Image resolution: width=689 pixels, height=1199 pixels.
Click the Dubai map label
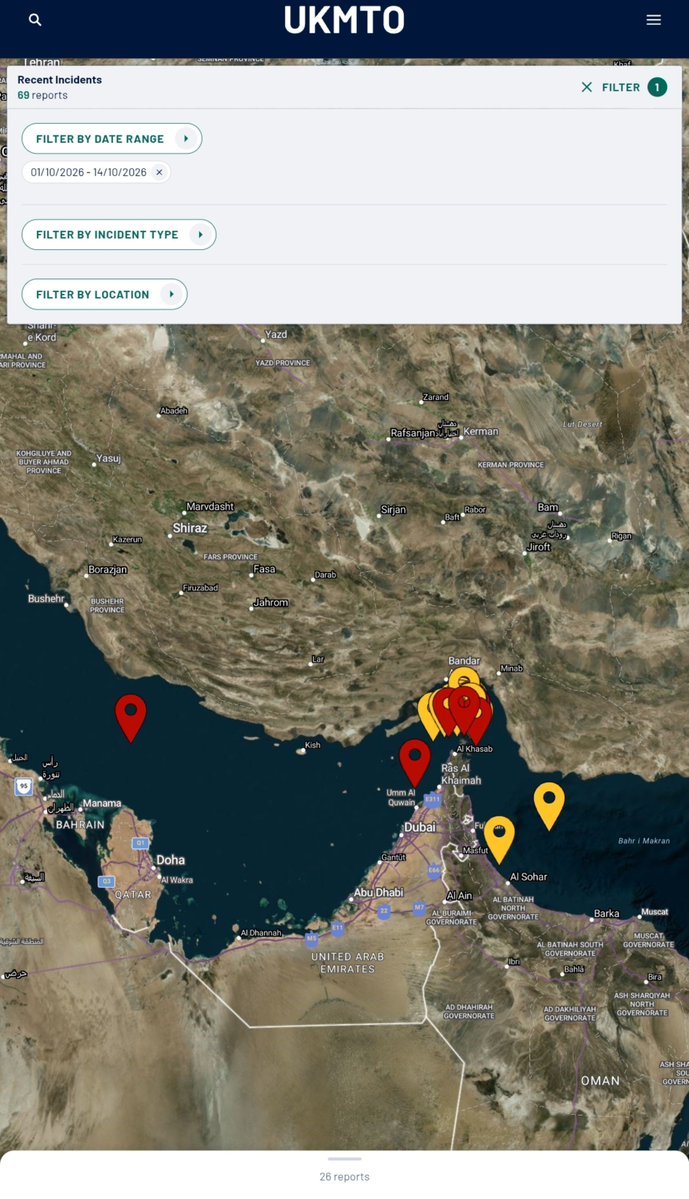point(420,827)
